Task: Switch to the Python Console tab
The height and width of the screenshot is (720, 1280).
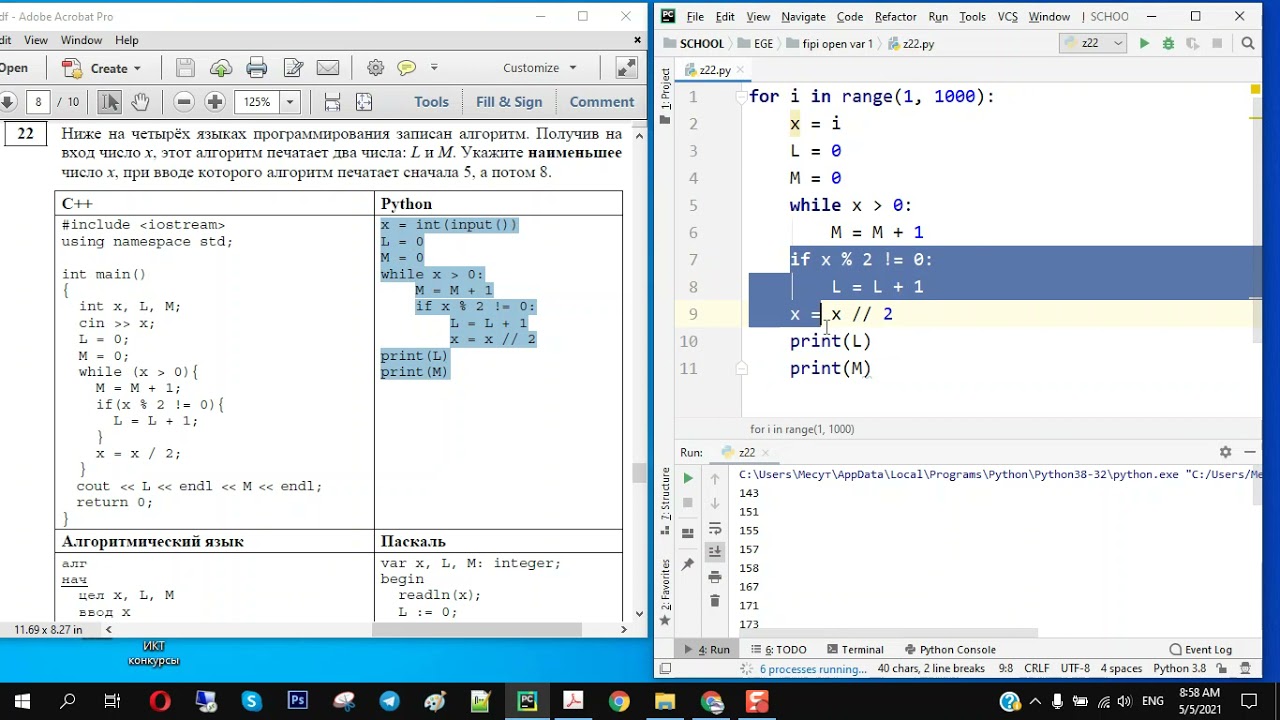Action: (949, 649)
